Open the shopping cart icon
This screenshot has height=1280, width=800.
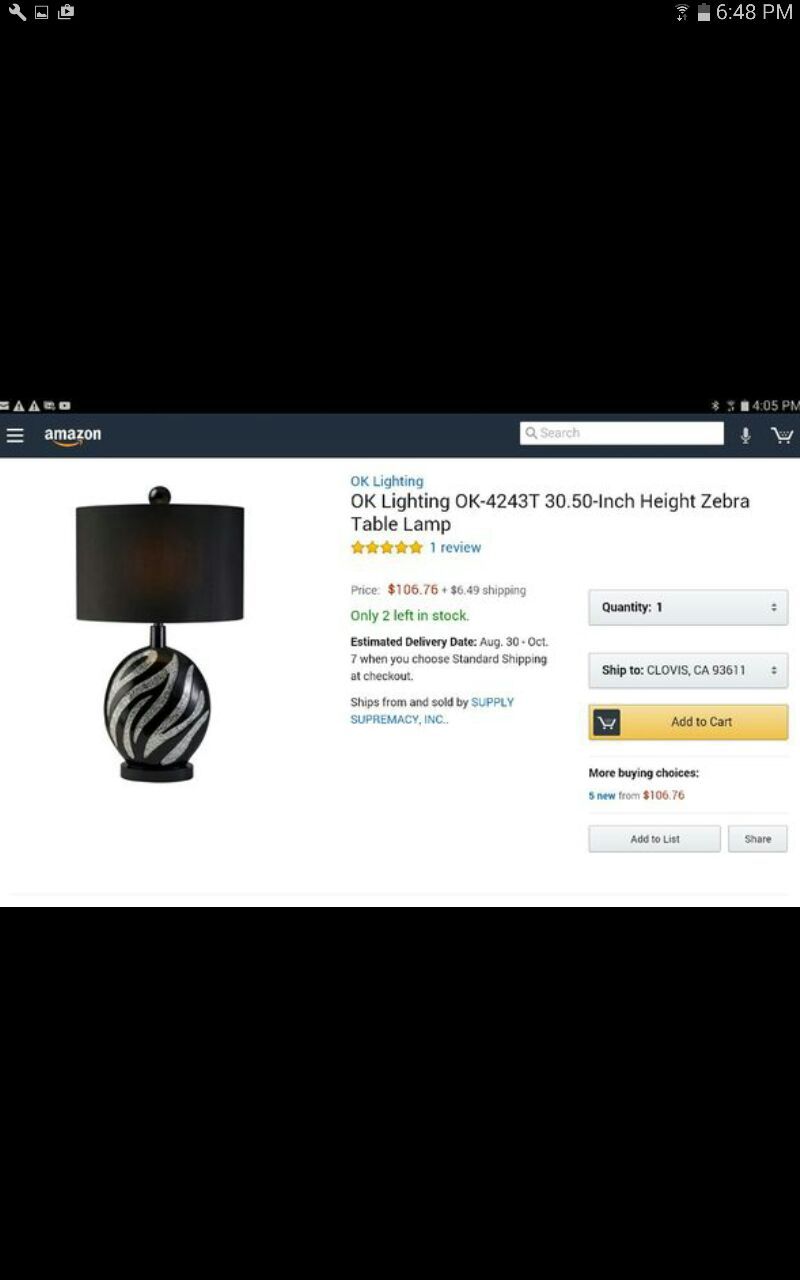[782, 435]
